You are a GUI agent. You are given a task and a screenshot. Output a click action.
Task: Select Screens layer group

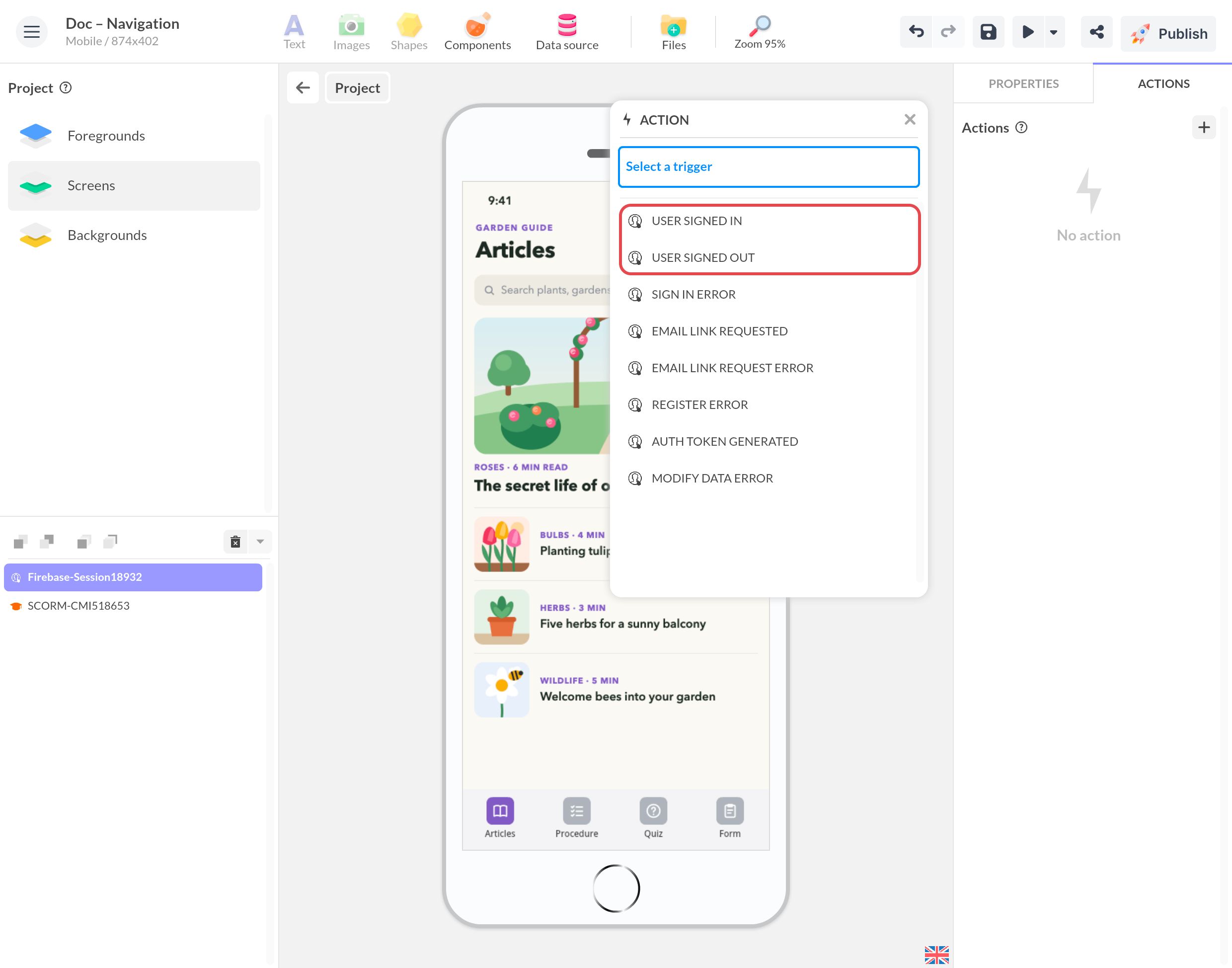(134, 185)
